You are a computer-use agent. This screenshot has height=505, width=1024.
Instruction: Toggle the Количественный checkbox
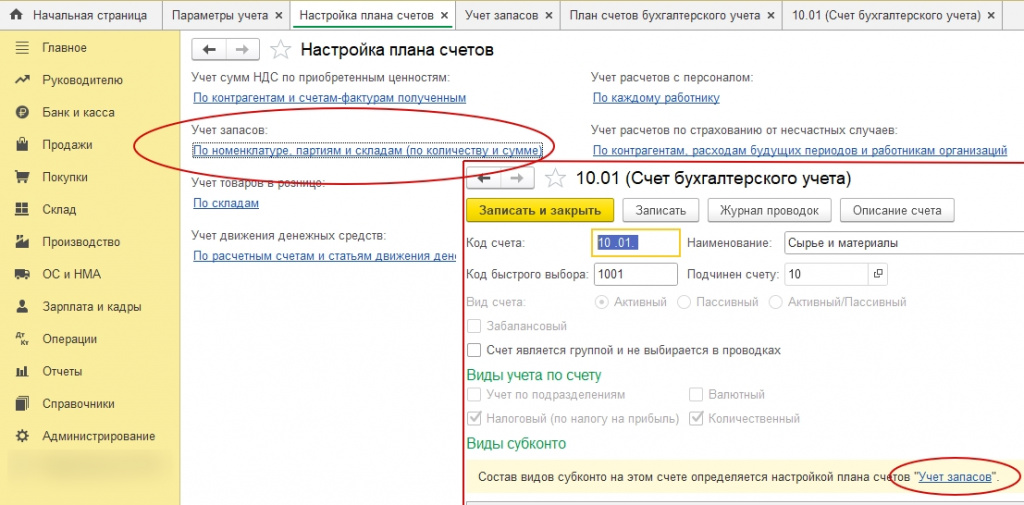[696, 418]
